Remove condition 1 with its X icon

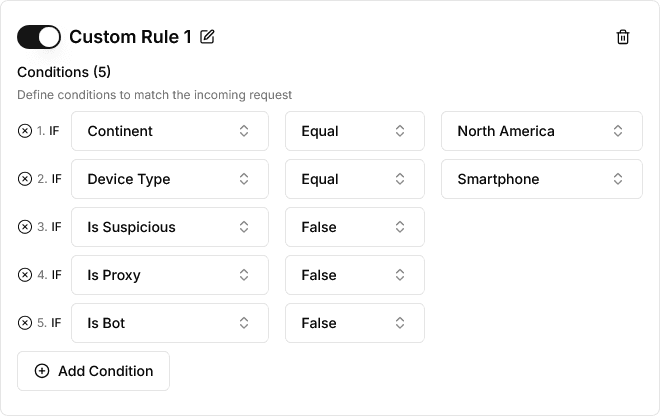point(25,131)
